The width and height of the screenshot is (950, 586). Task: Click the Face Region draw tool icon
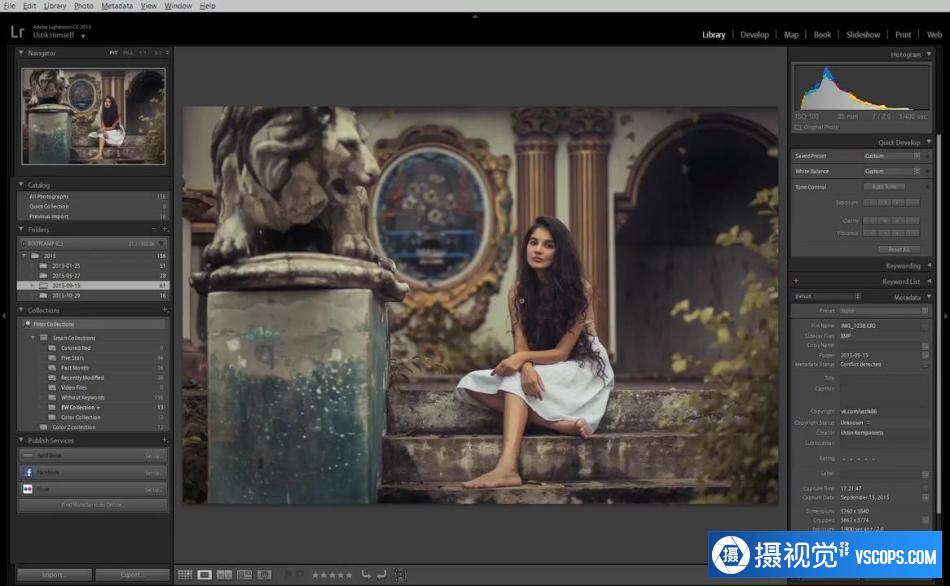click(x=400, y=574)
